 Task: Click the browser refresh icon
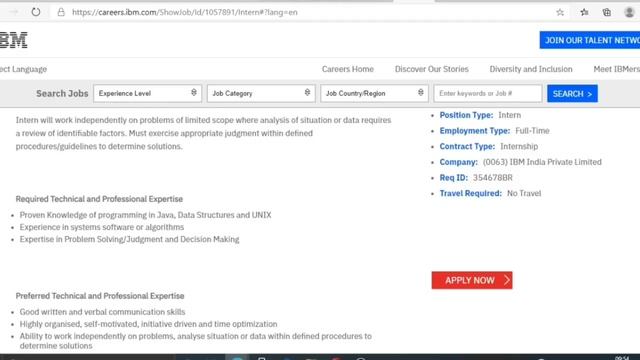click(36, 12)
